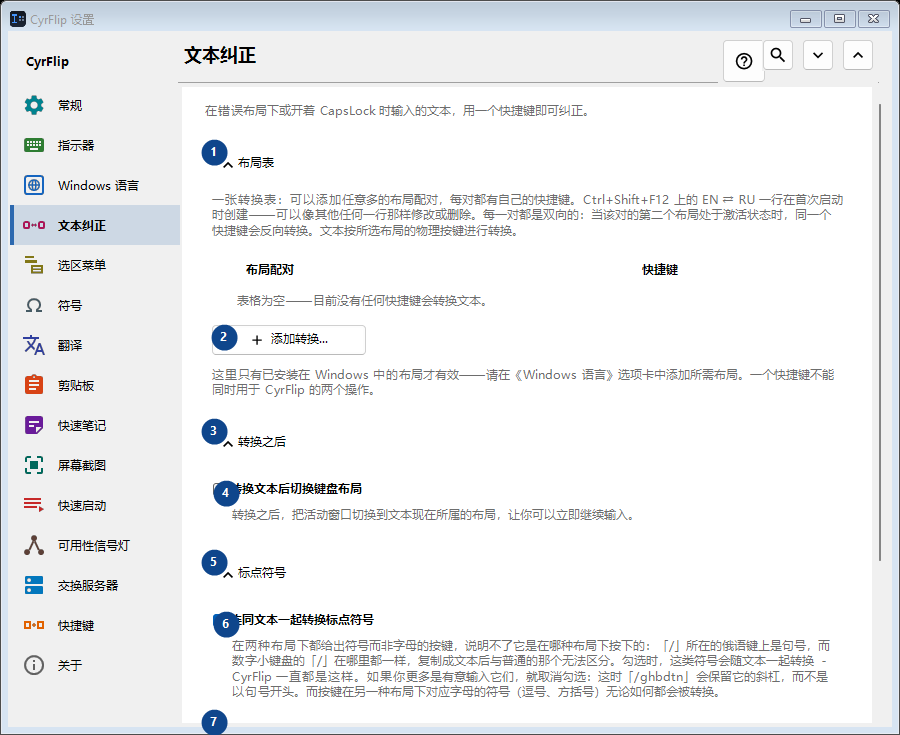
Task: Open the 交换服务器 page label
Action: click(88, 585)
